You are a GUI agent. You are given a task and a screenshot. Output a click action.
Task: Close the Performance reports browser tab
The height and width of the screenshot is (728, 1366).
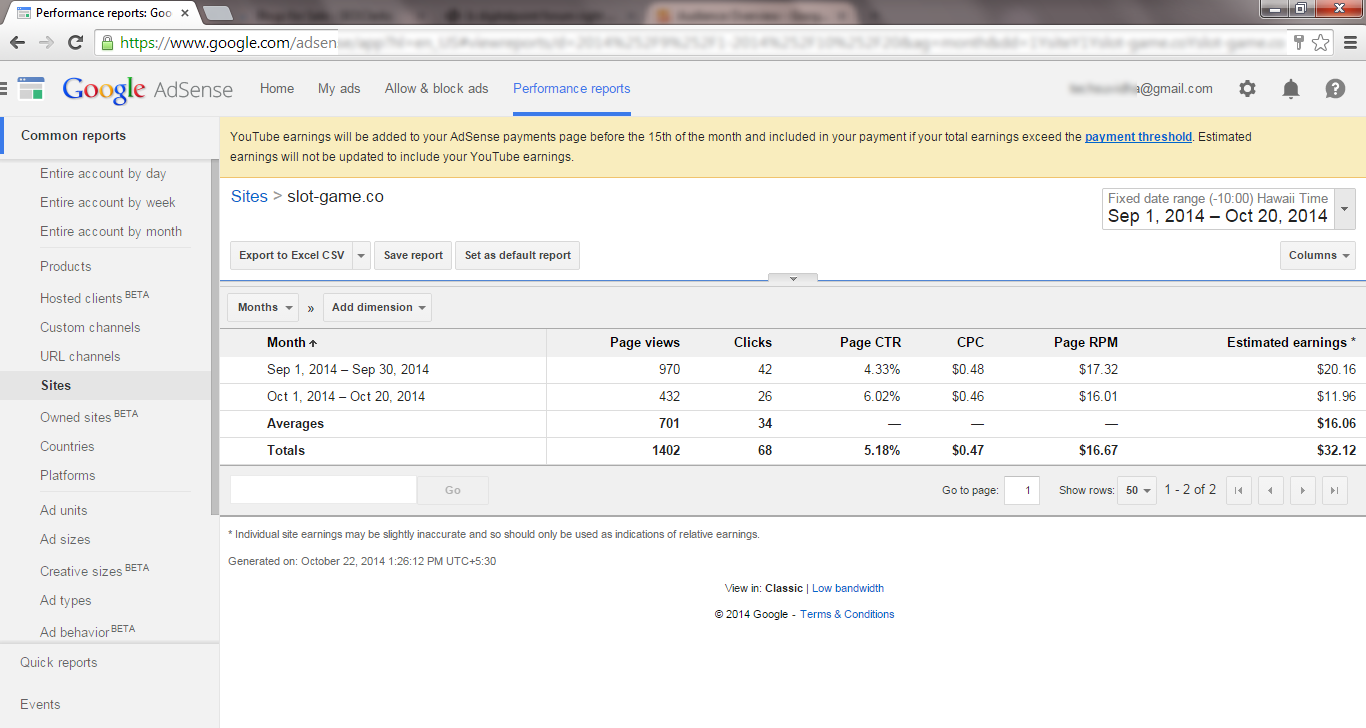(x=185, y=14)
